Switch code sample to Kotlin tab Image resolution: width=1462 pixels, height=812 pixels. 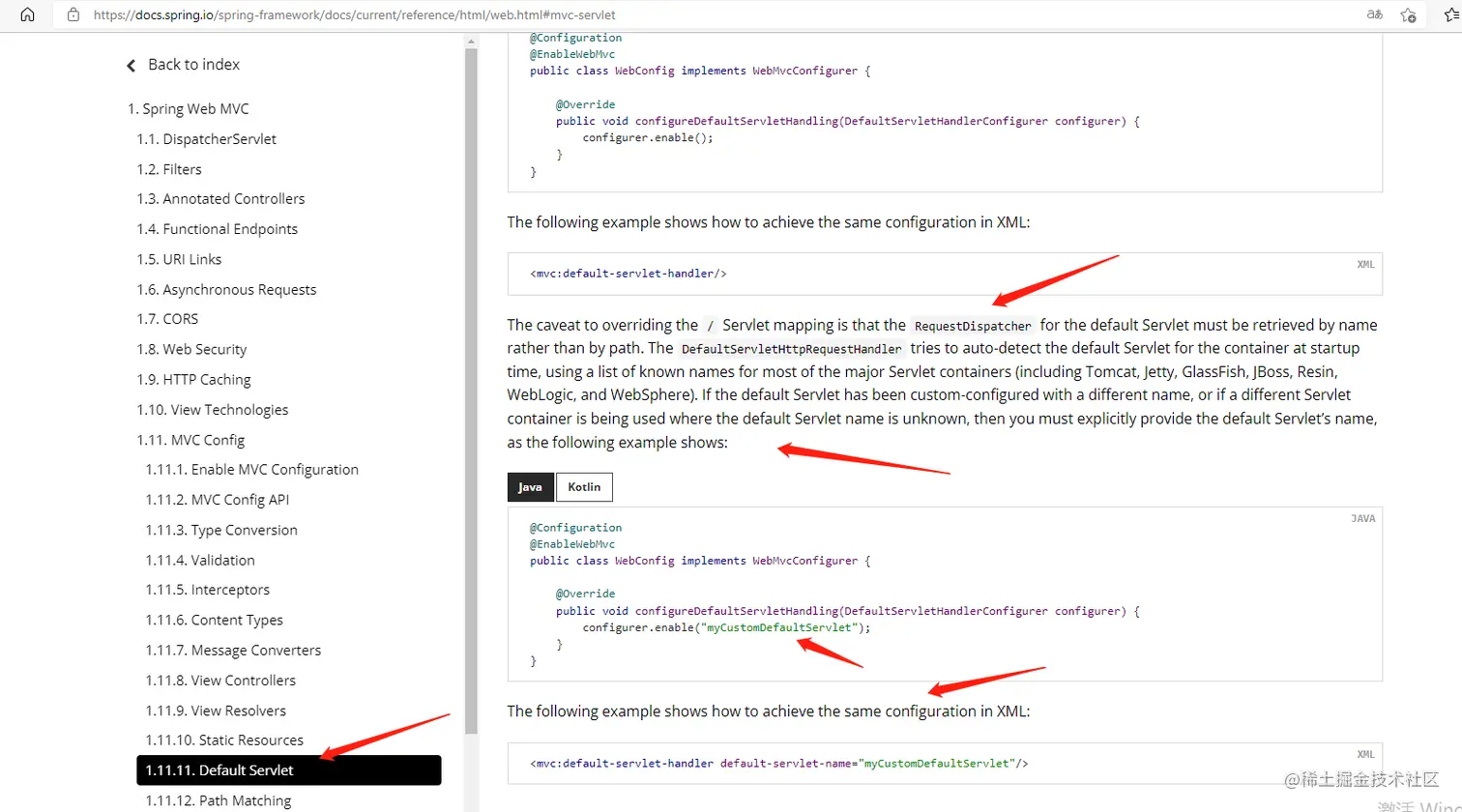584,487
